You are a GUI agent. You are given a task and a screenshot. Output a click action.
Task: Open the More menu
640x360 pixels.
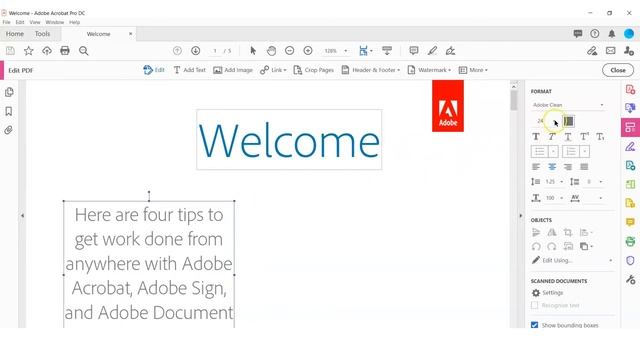coord(473,70)
